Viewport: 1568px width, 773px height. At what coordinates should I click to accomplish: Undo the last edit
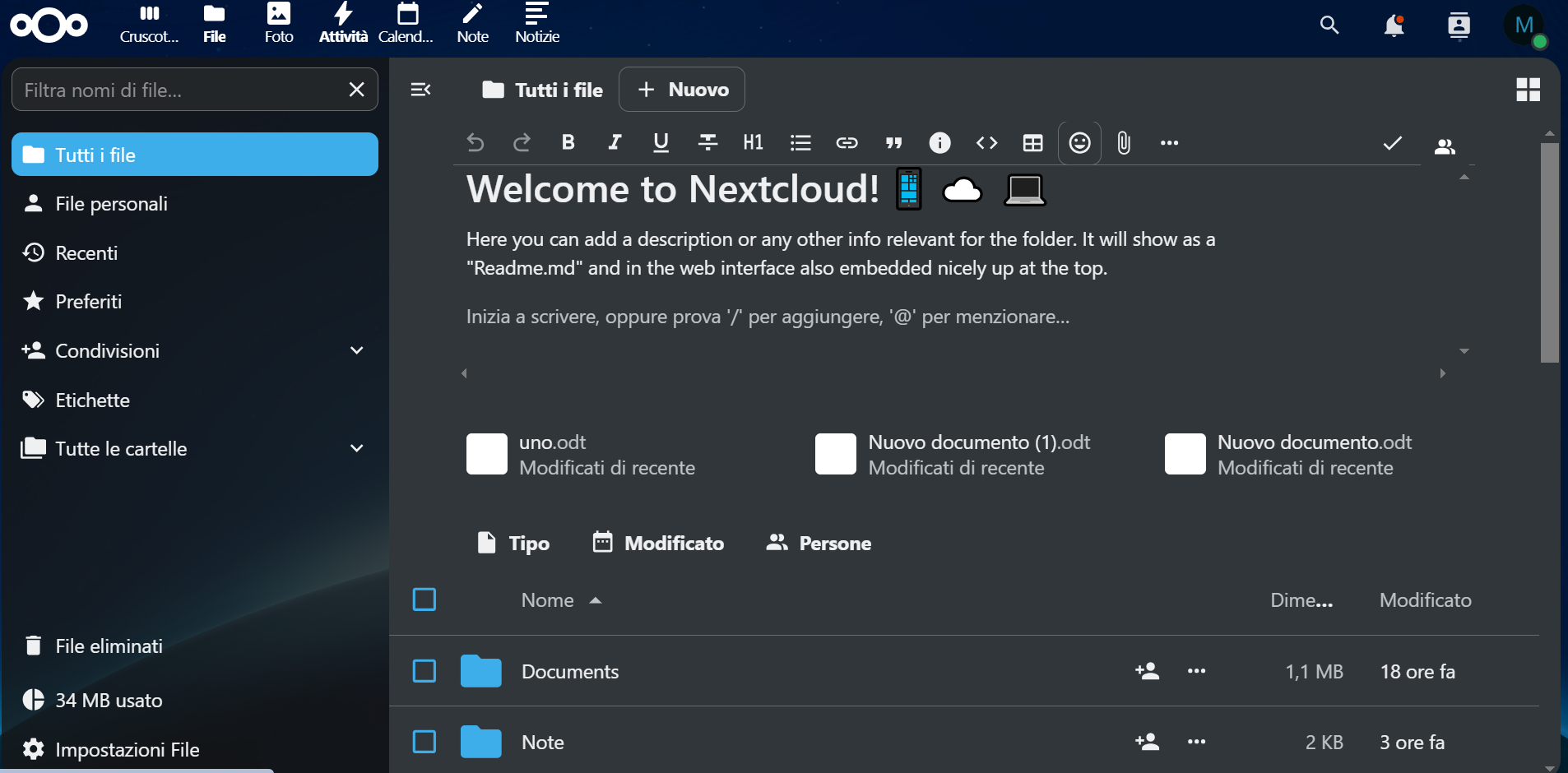pos(476,143)
